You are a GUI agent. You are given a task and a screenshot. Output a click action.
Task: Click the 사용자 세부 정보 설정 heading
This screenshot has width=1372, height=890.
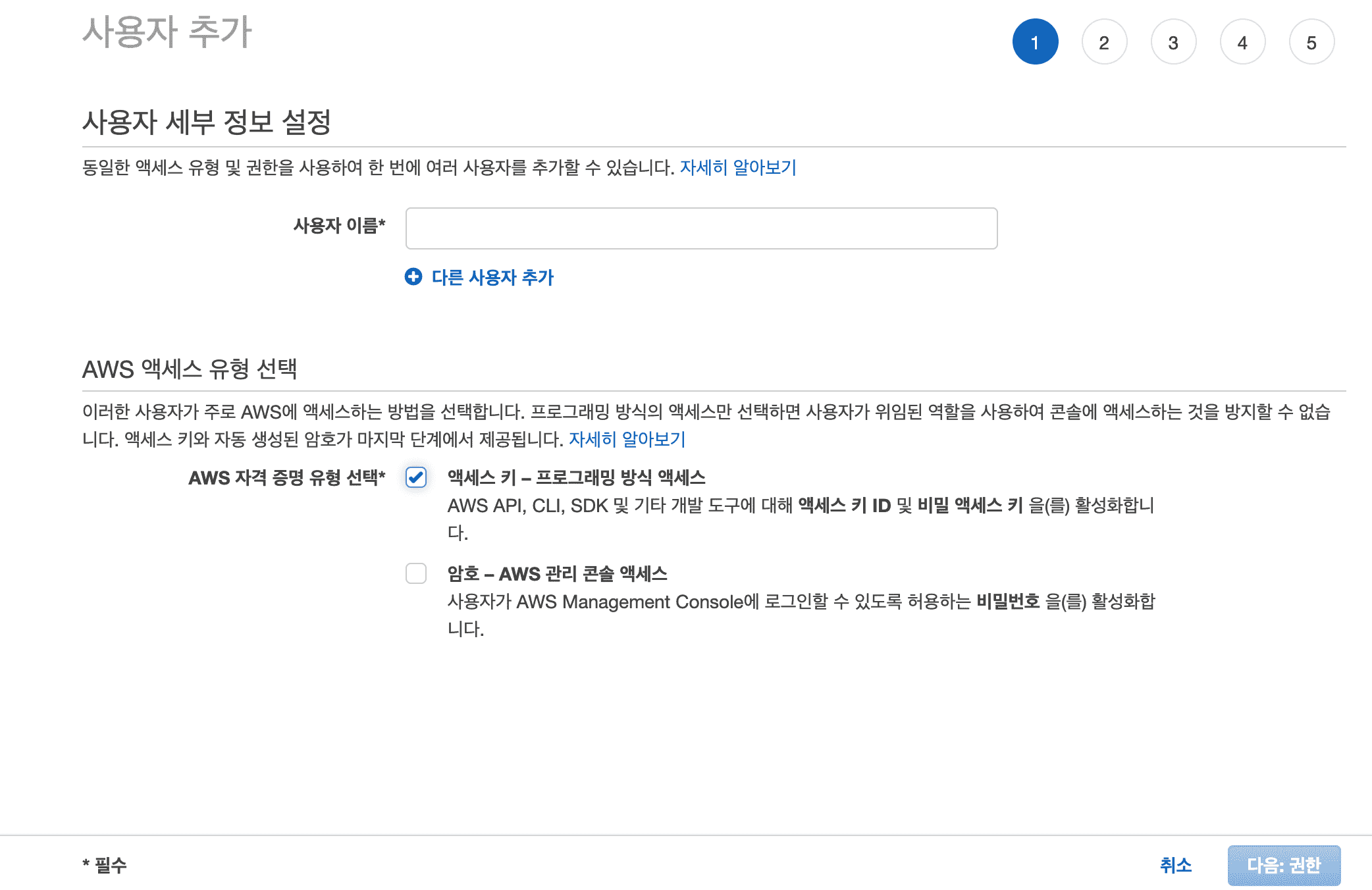[206, 122]
